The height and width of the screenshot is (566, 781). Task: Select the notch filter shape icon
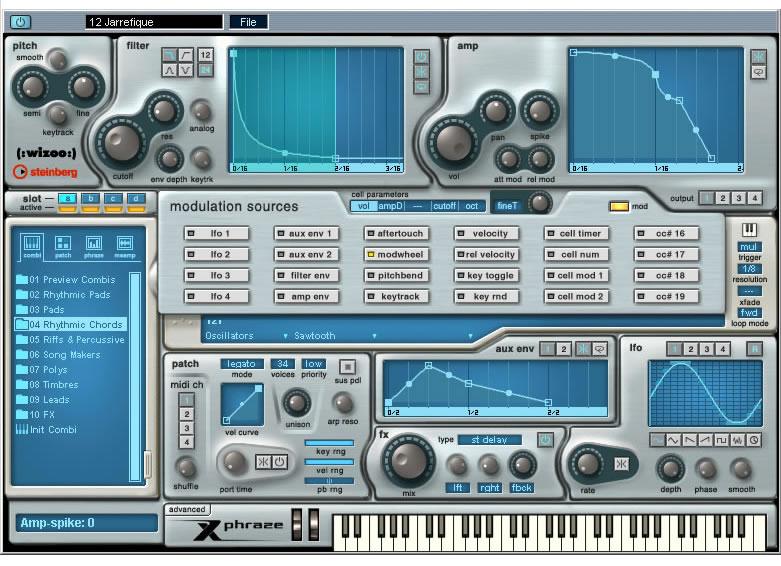click(185, 70)
